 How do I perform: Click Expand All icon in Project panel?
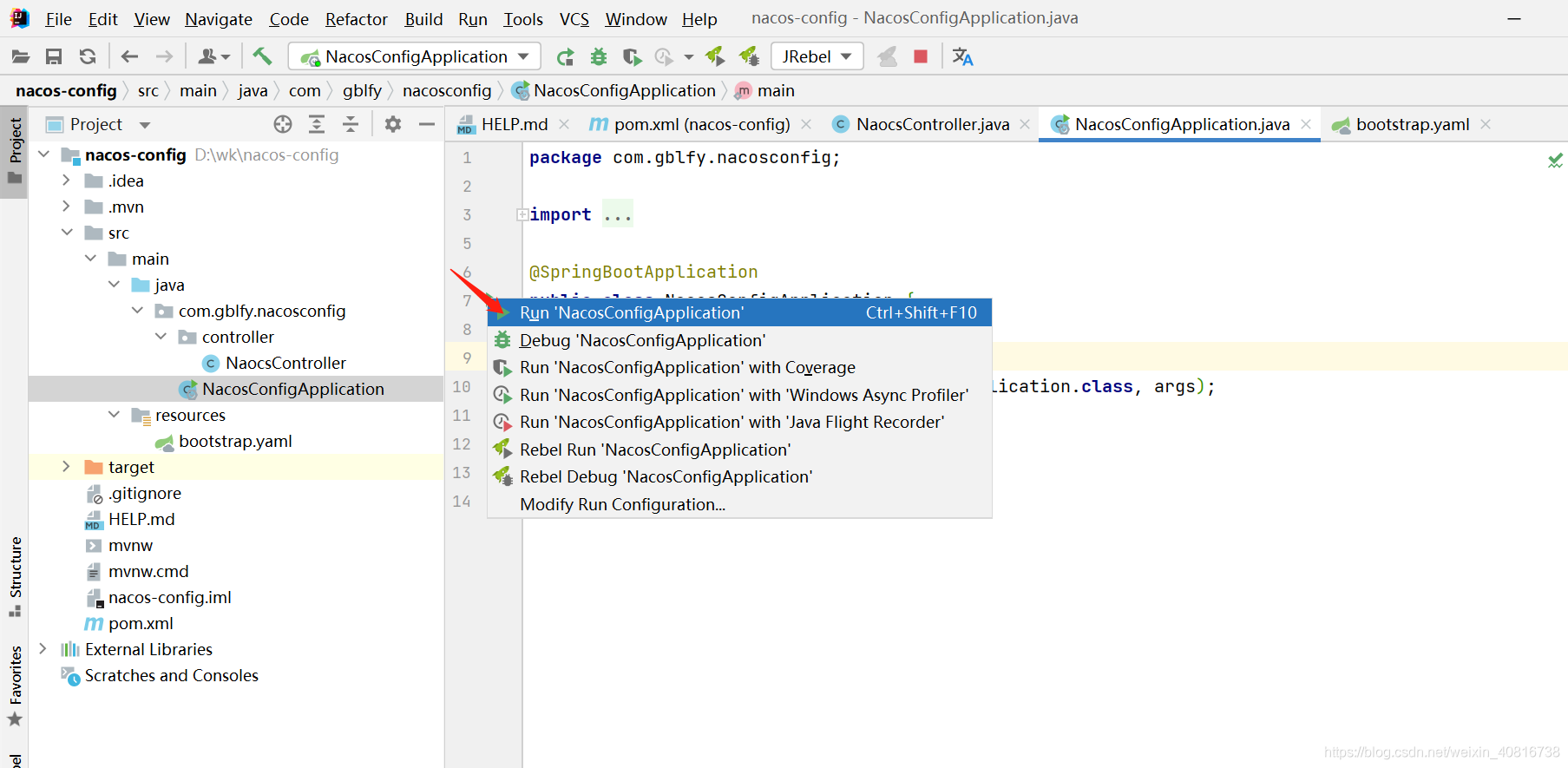point(317,125)
